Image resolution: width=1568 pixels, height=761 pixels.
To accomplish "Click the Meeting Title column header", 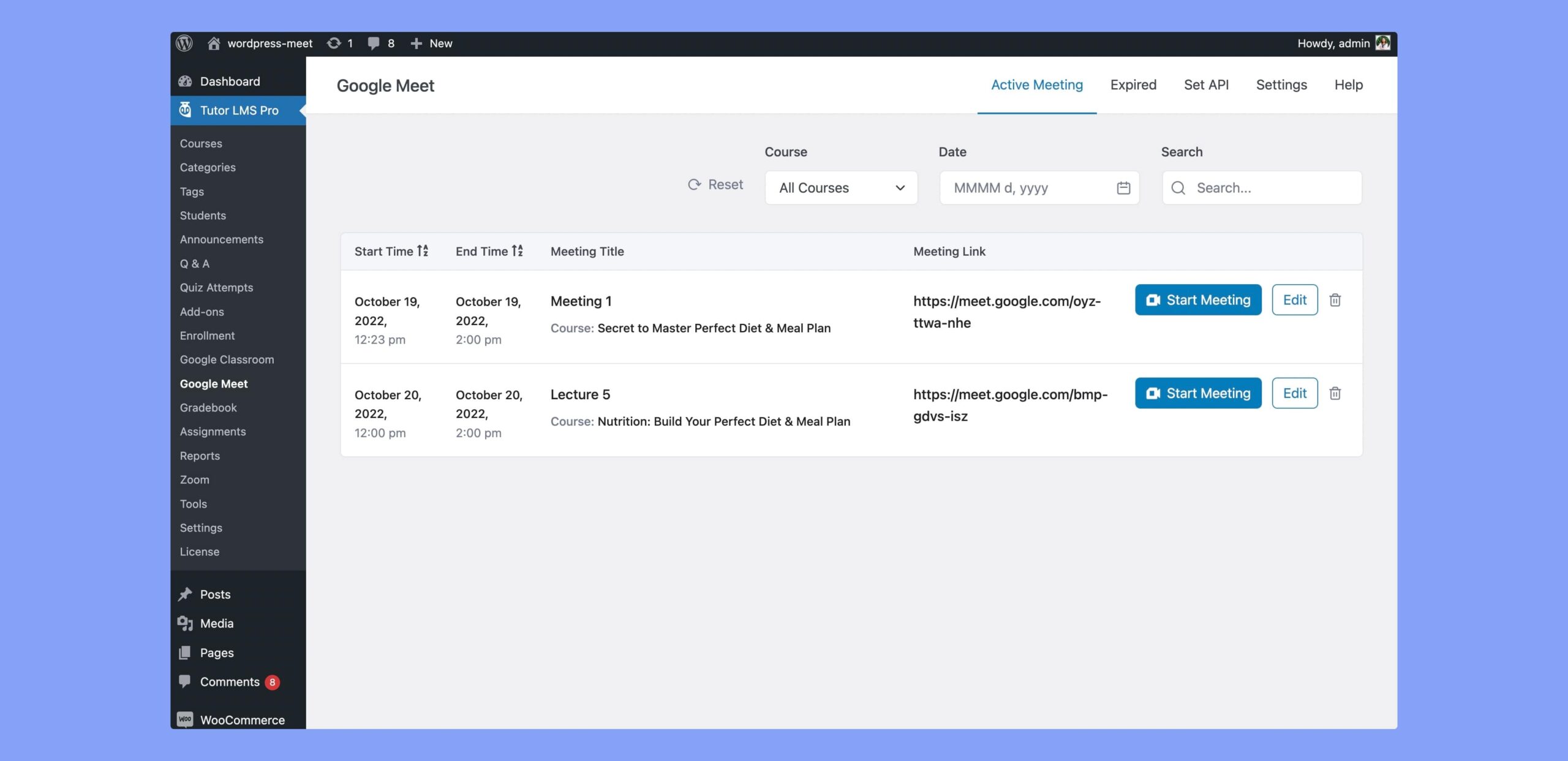I will [x=587, y=251].
